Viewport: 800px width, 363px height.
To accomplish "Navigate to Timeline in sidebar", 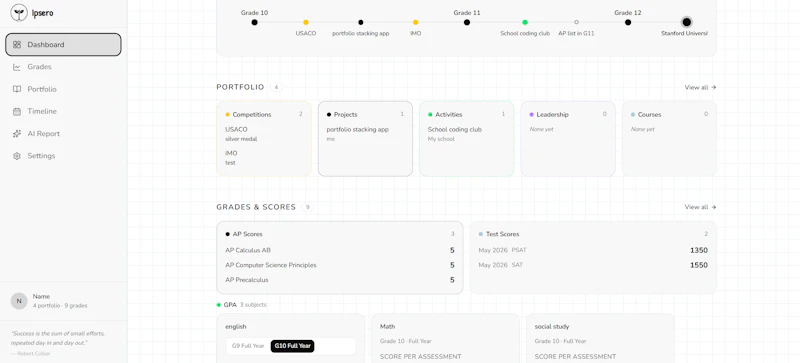I will (63, 111).
